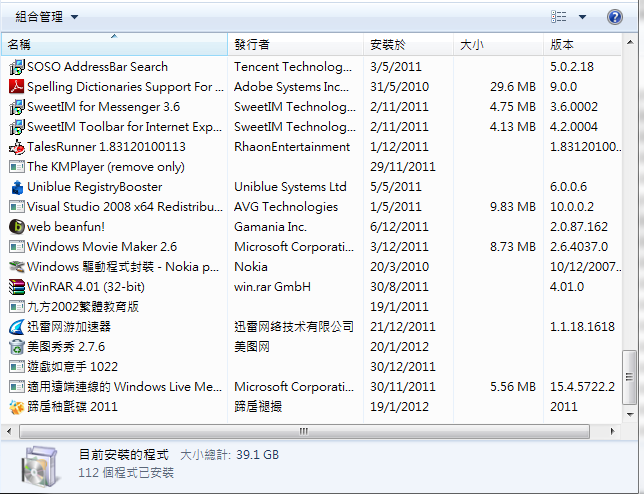644x494 pixels.
Task: Select the SweetIM Toolbar for Internet Explorer icon
Action: [x=17, y=127]
